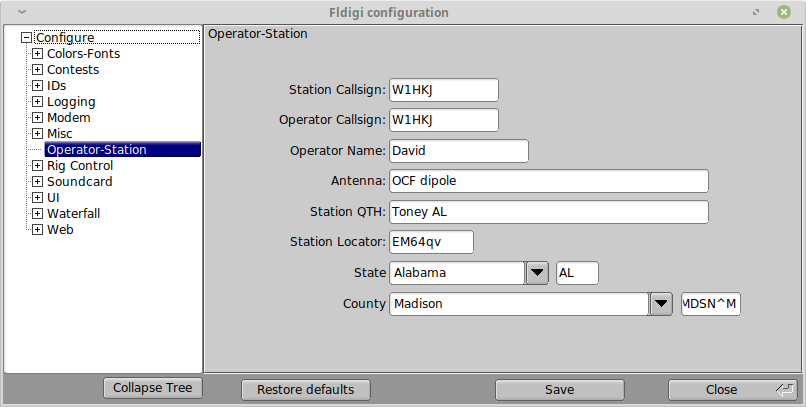Image resolution: width=806 pixels, height=407 pixels.
Task: Collapse the Configure root node
Action: pos(26,38)
